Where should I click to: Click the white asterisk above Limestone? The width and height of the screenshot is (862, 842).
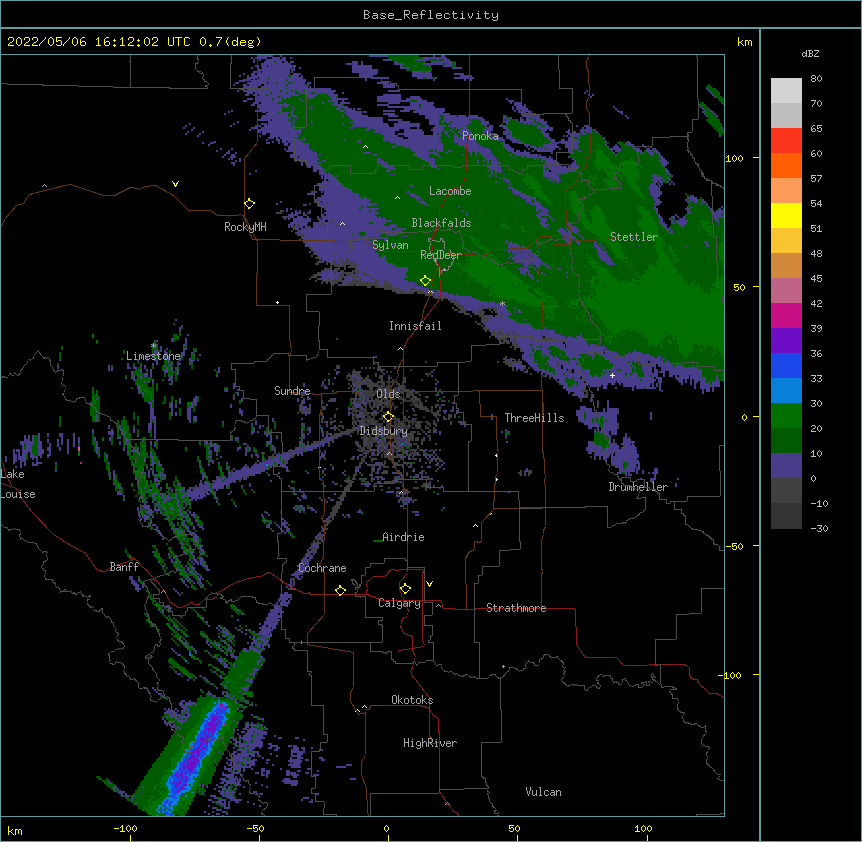point(154,346)
